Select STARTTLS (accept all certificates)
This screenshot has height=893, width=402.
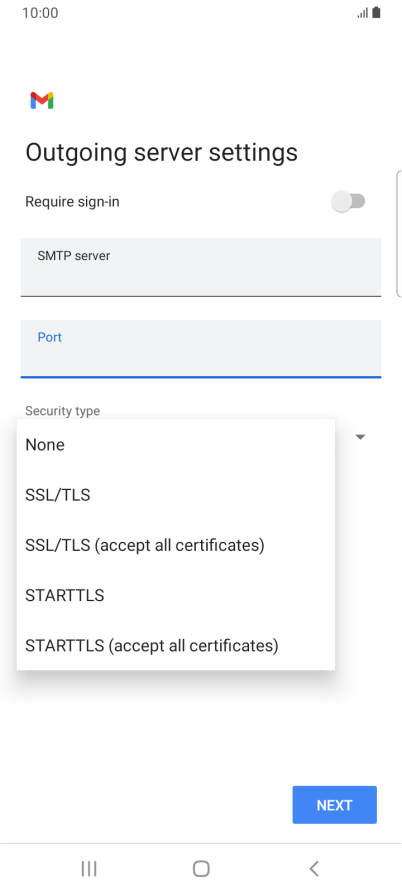pyautogui.click(x=176, y=645)
